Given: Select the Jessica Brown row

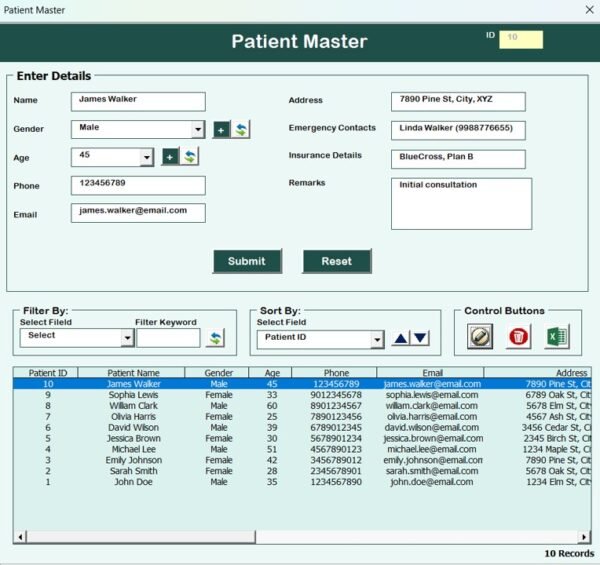Looking at the screenshot, I should 302,438.
